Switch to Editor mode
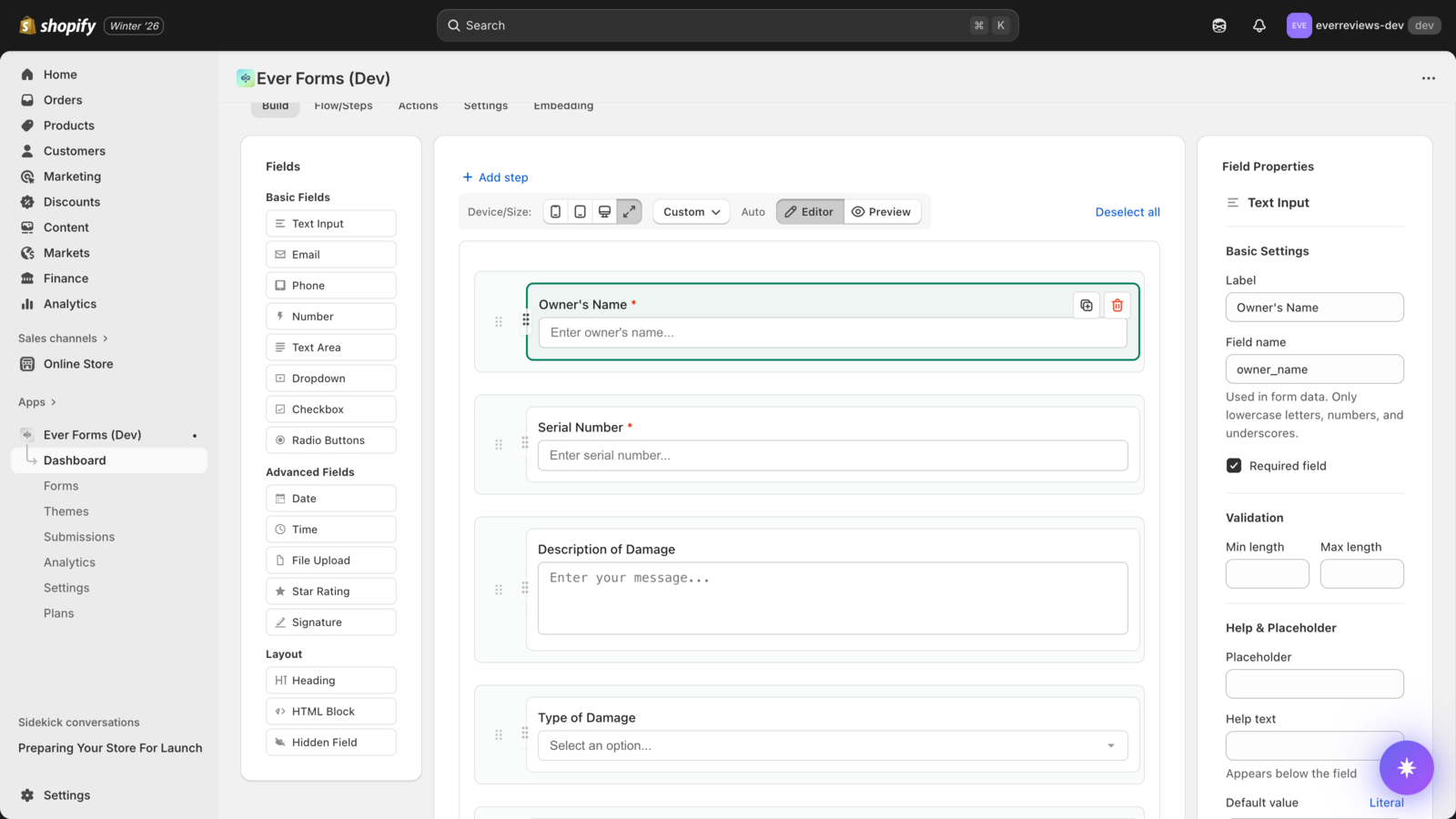This screenshot has height=819, width=1456. [810, 212]
